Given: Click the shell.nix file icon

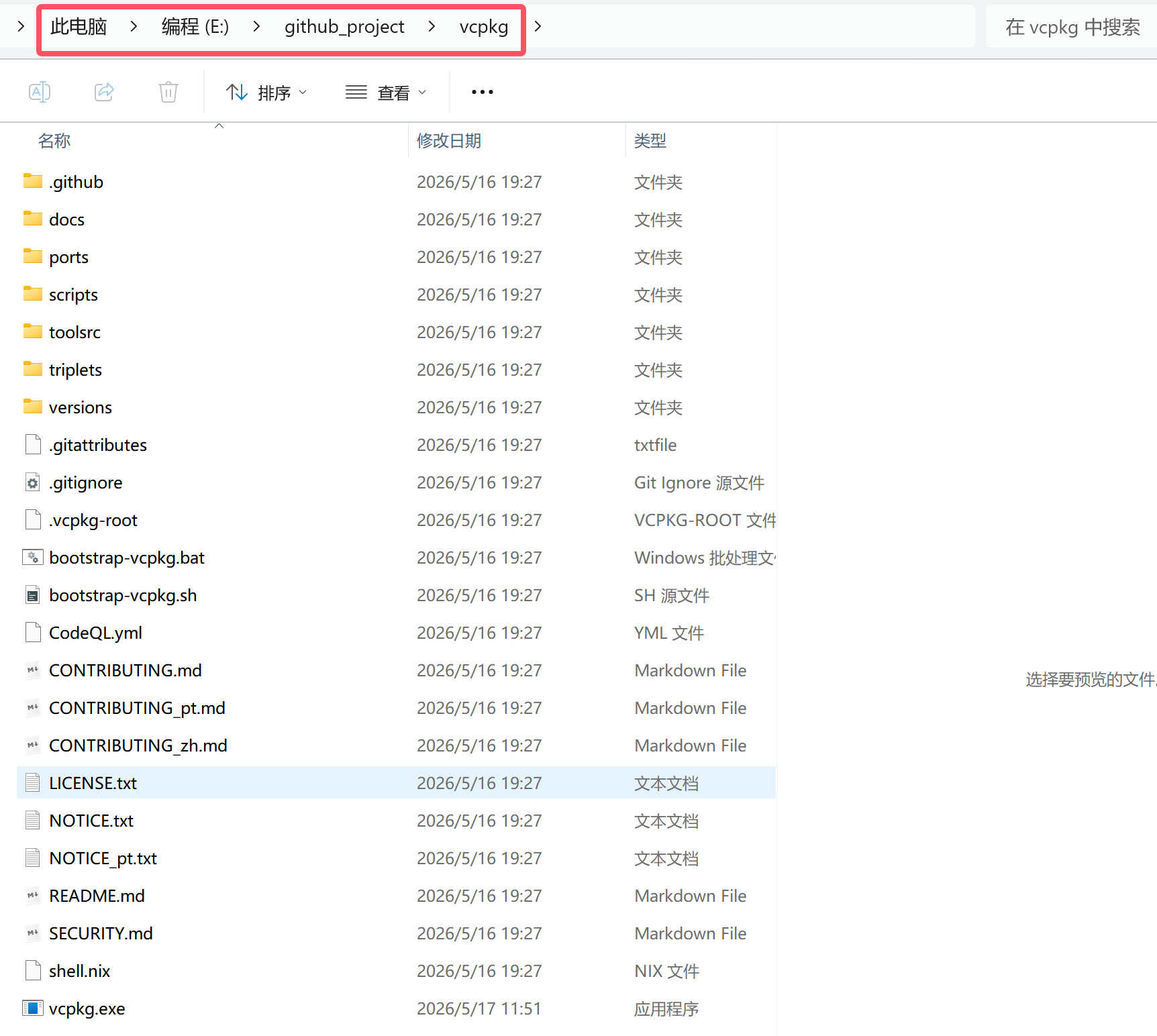Looking at the screenshot, I should point(33,970).
